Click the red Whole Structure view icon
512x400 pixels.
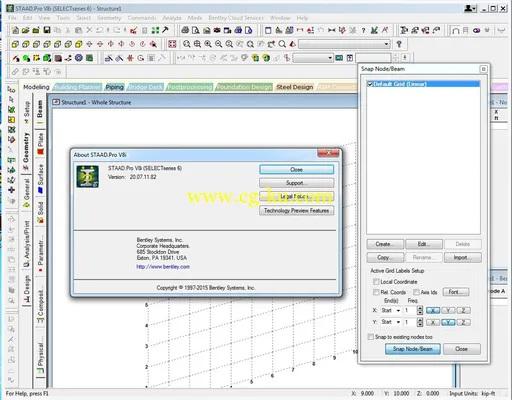[172, 44]
